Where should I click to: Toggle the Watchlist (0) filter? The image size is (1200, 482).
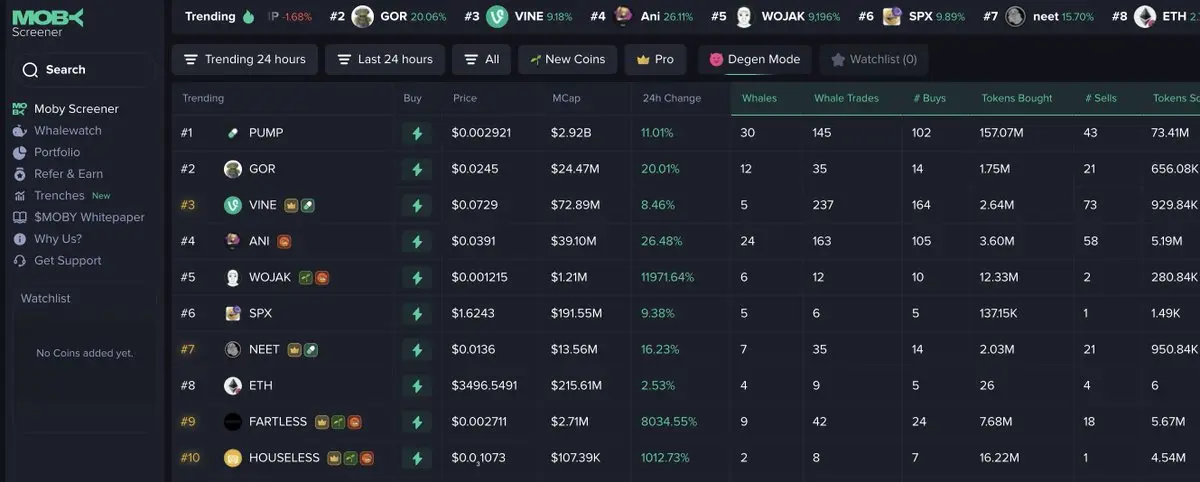(873, 60)
